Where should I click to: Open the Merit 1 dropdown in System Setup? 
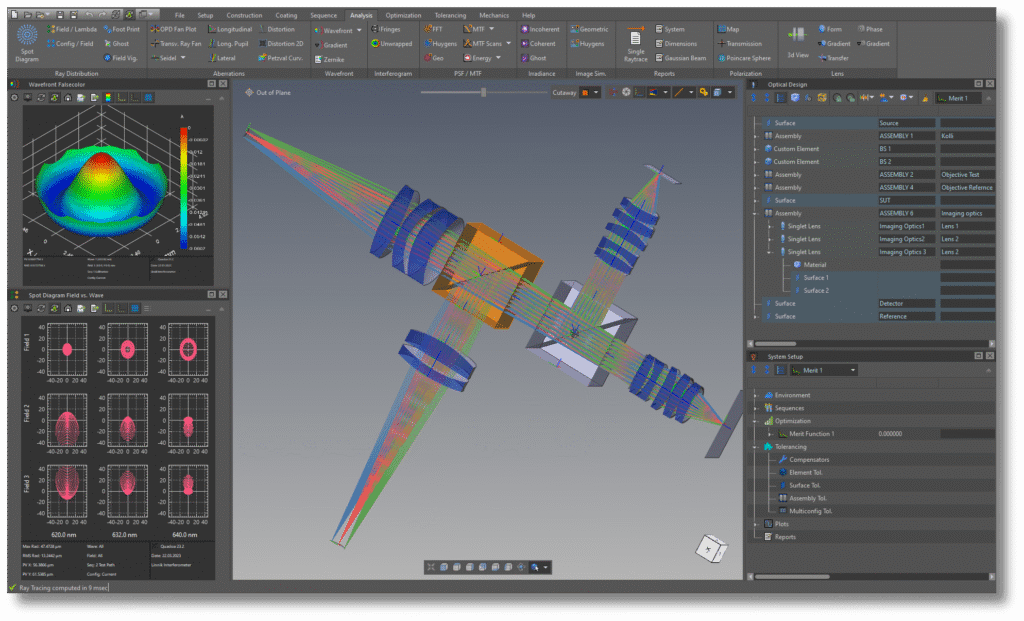[x=853, y=370]
